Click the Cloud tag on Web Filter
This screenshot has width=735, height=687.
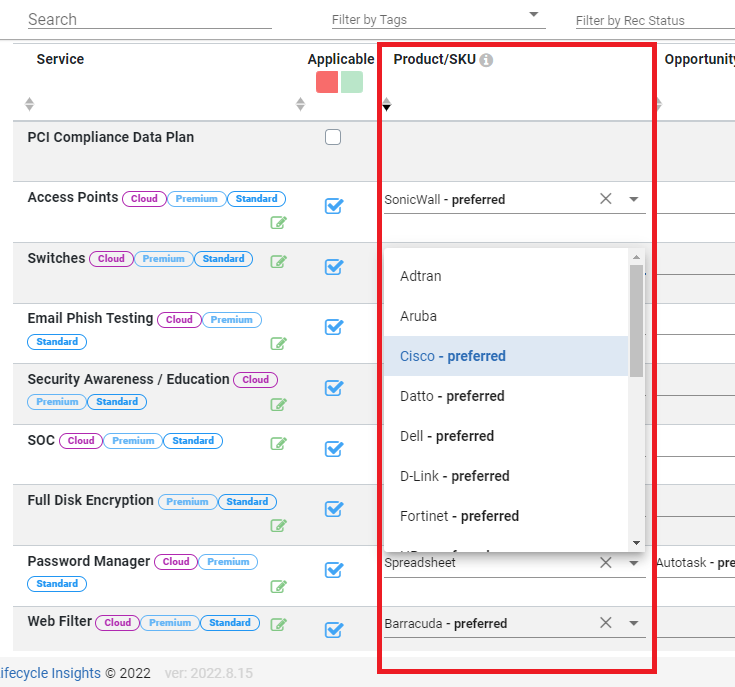(117, 622)
